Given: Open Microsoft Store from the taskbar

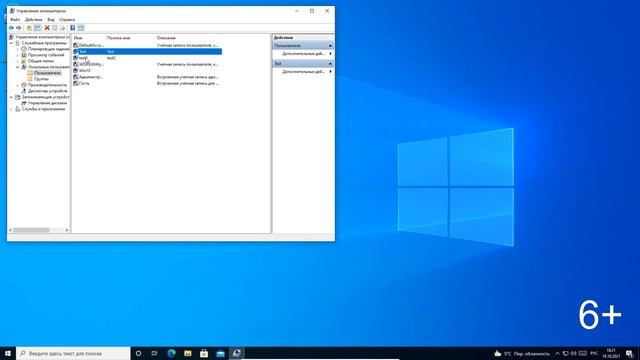Looking at the screenshot, I should click(204, 353).
